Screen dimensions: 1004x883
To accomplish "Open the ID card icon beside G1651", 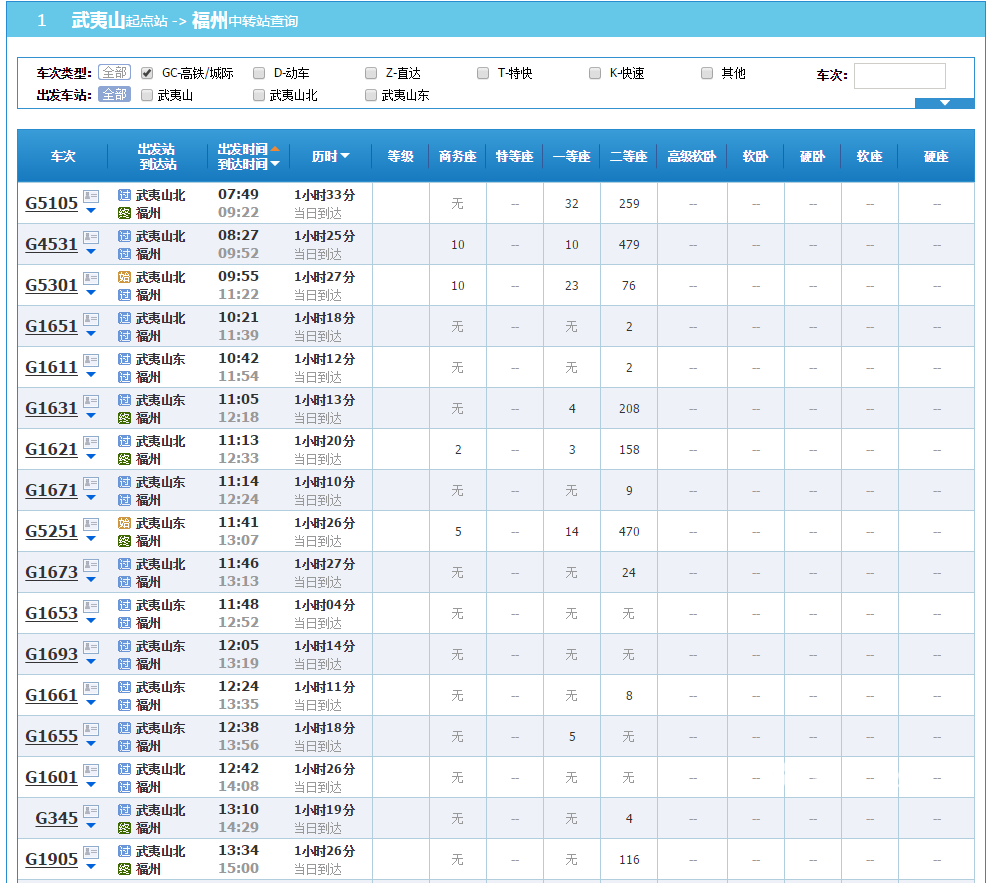I will pos(91,320).
